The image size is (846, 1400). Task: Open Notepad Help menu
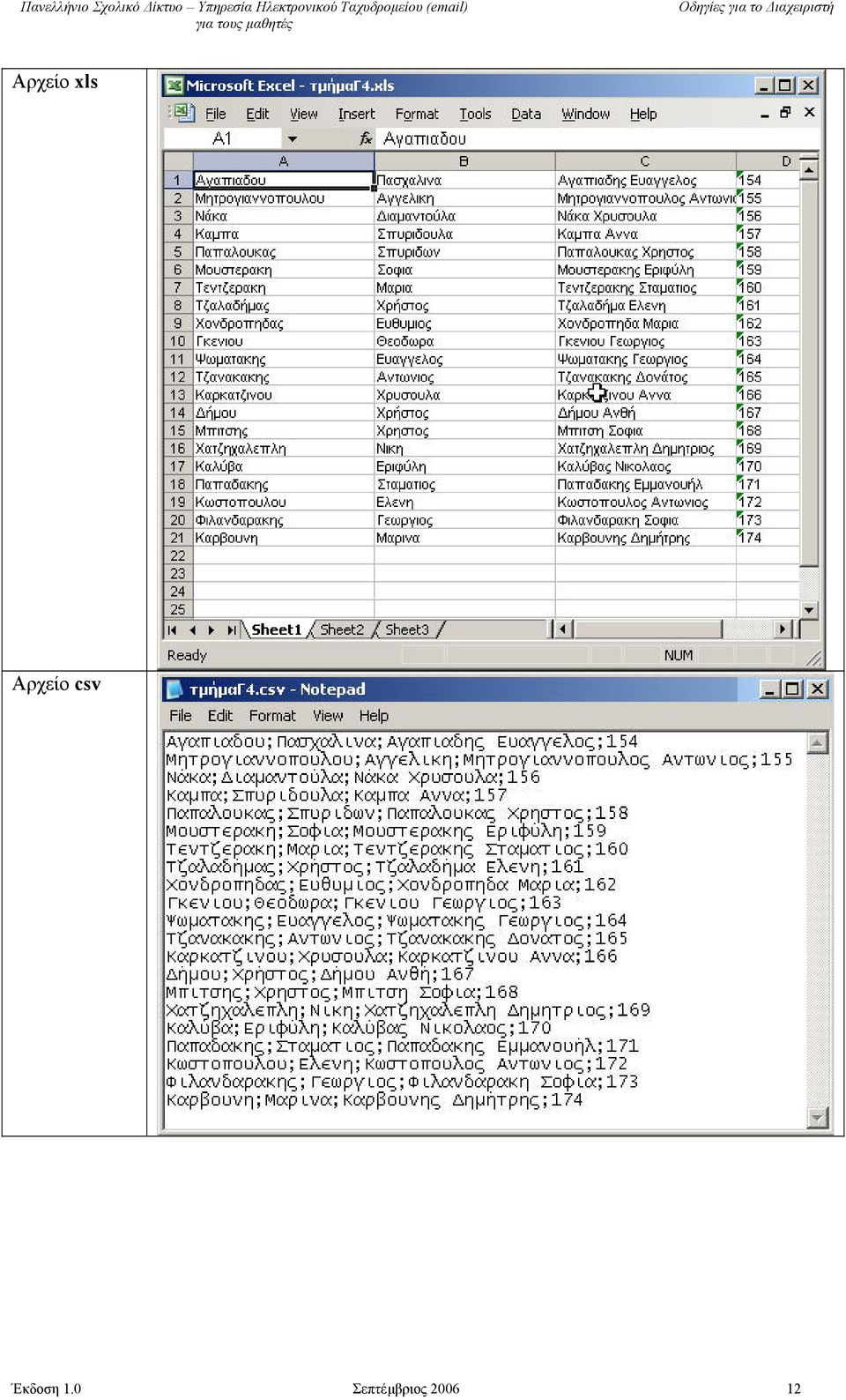point(374,716)
